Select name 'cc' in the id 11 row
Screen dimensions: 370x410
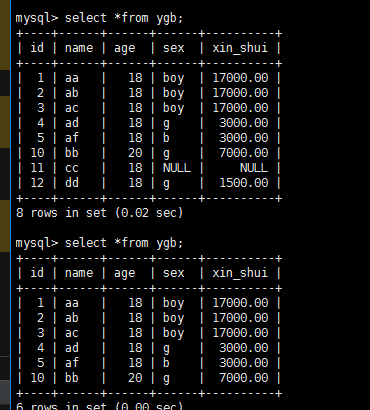72,168
